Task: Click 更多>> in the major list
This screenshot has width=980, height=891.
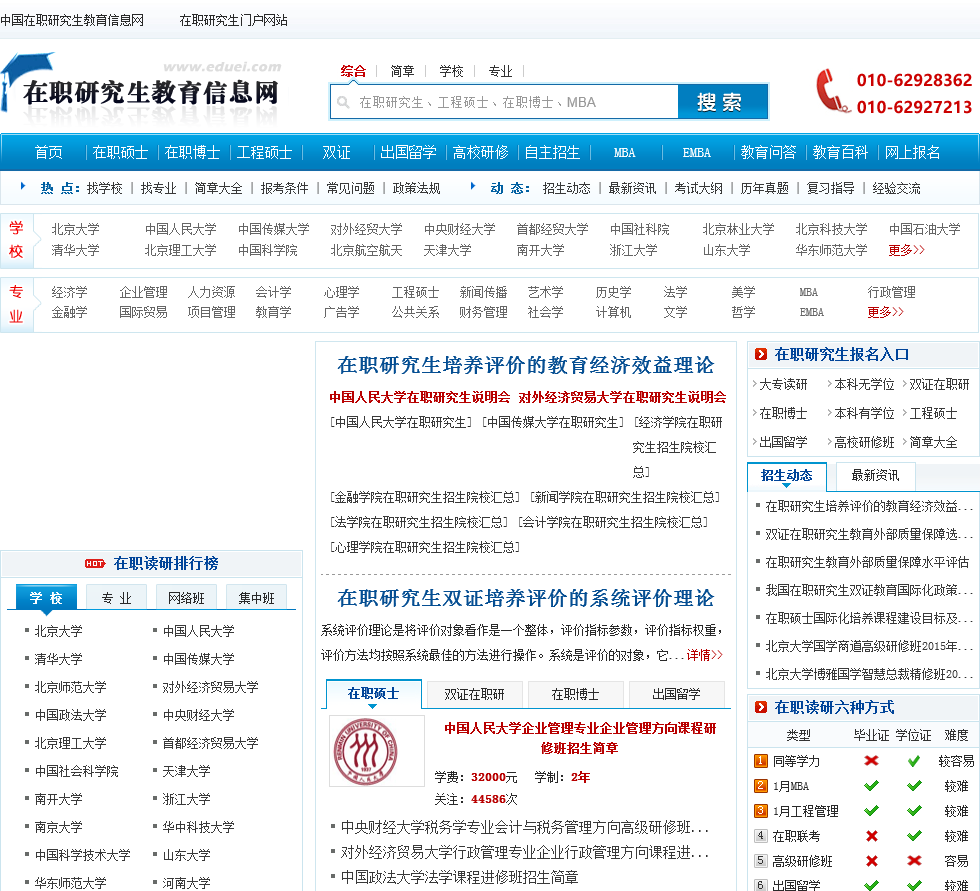Action: (885, 312)
